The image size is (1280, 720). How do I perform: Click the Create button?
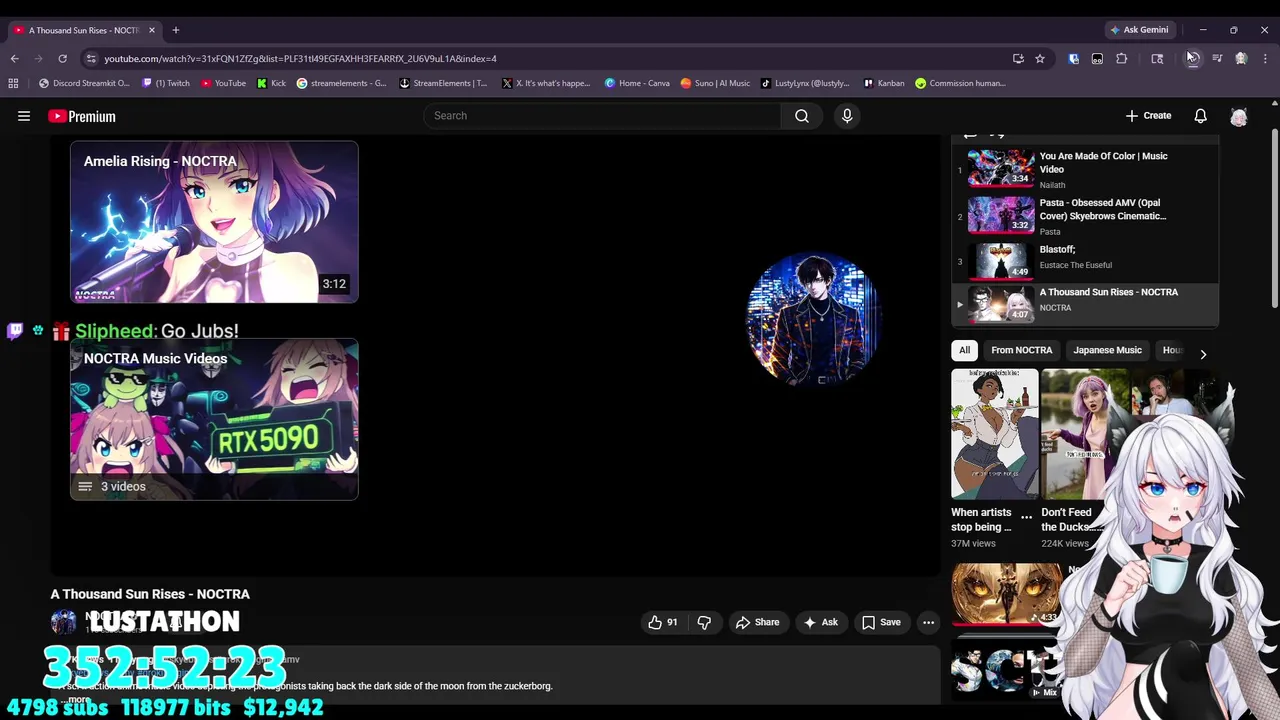click(1148, 116)
